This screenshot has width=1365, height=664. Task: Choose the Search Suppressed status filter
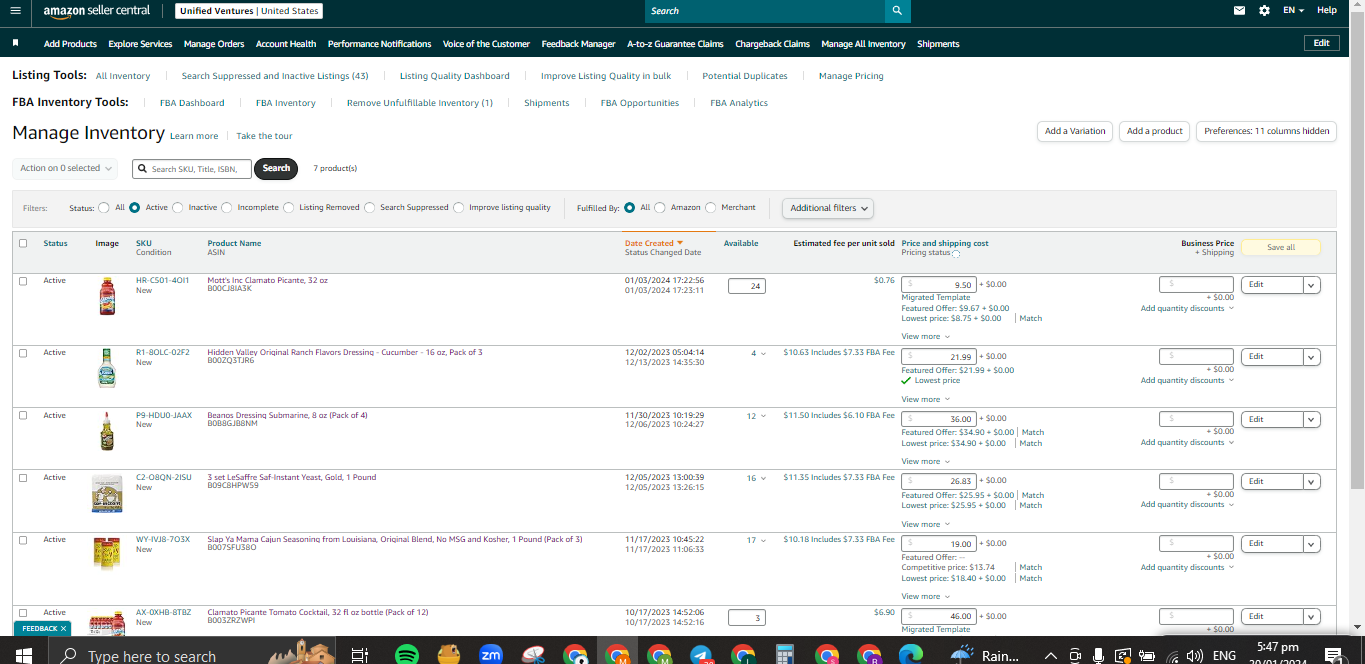[x=370, y=208]
